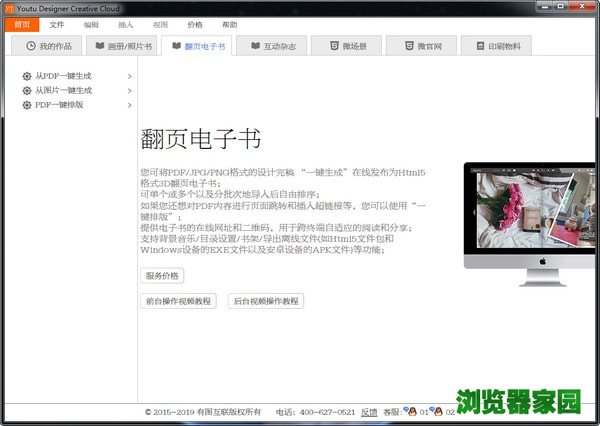Open the 帮助 menu
The width and height of the screenshot is (600, 426).
click(x=229, y=23)
